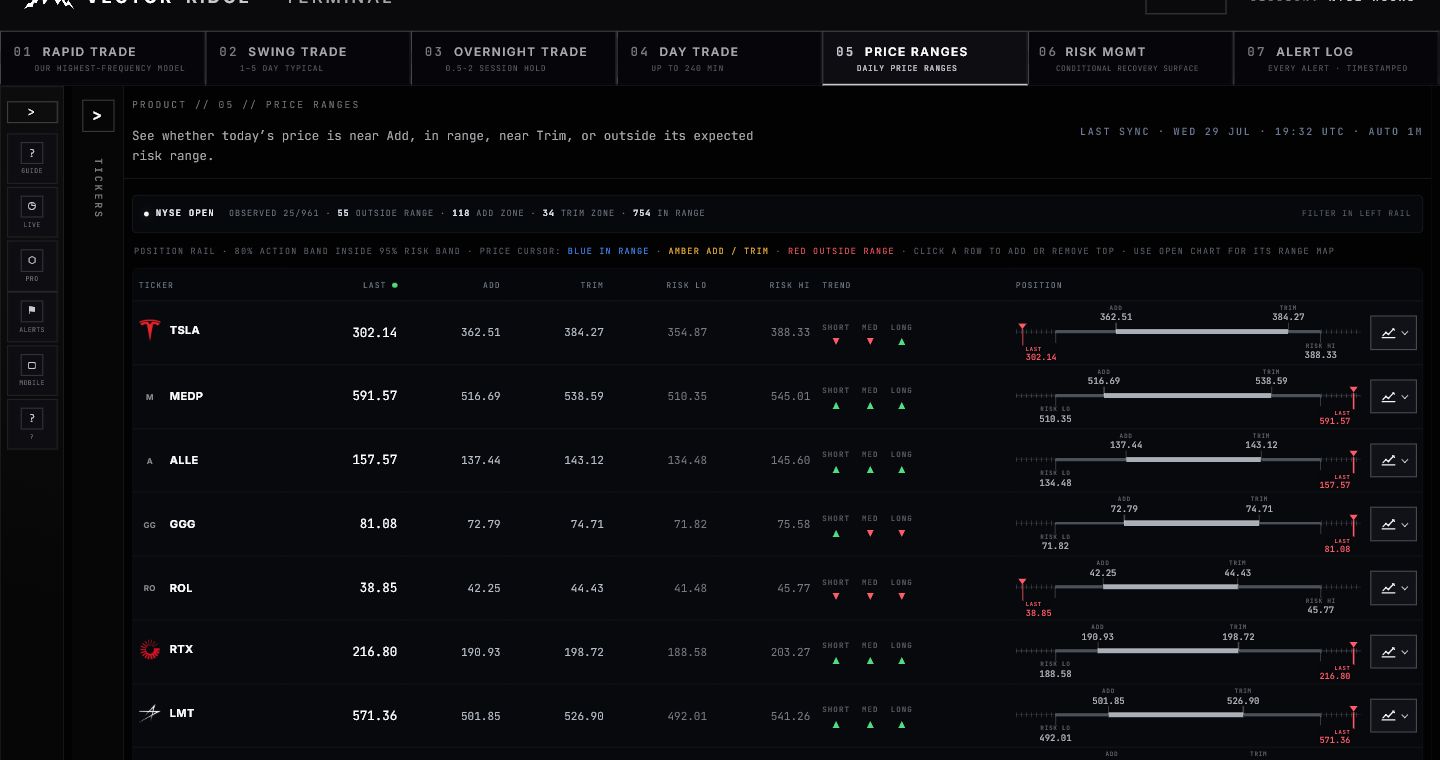
Task: Open chart dropdown for ALLE row
Action: coord(1393,461)
